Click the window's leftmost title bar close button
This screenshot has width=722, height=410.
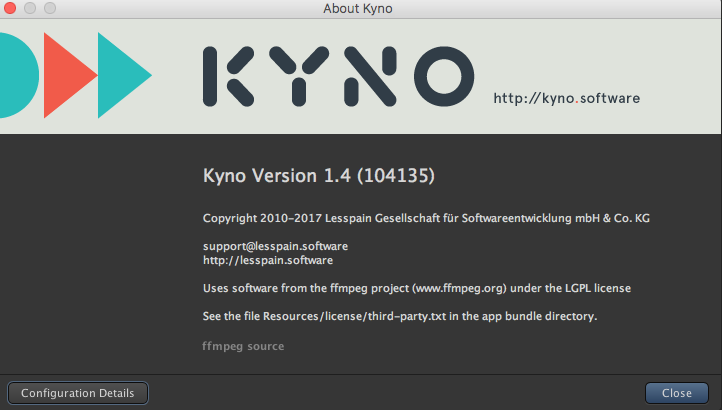coord(11,9)
